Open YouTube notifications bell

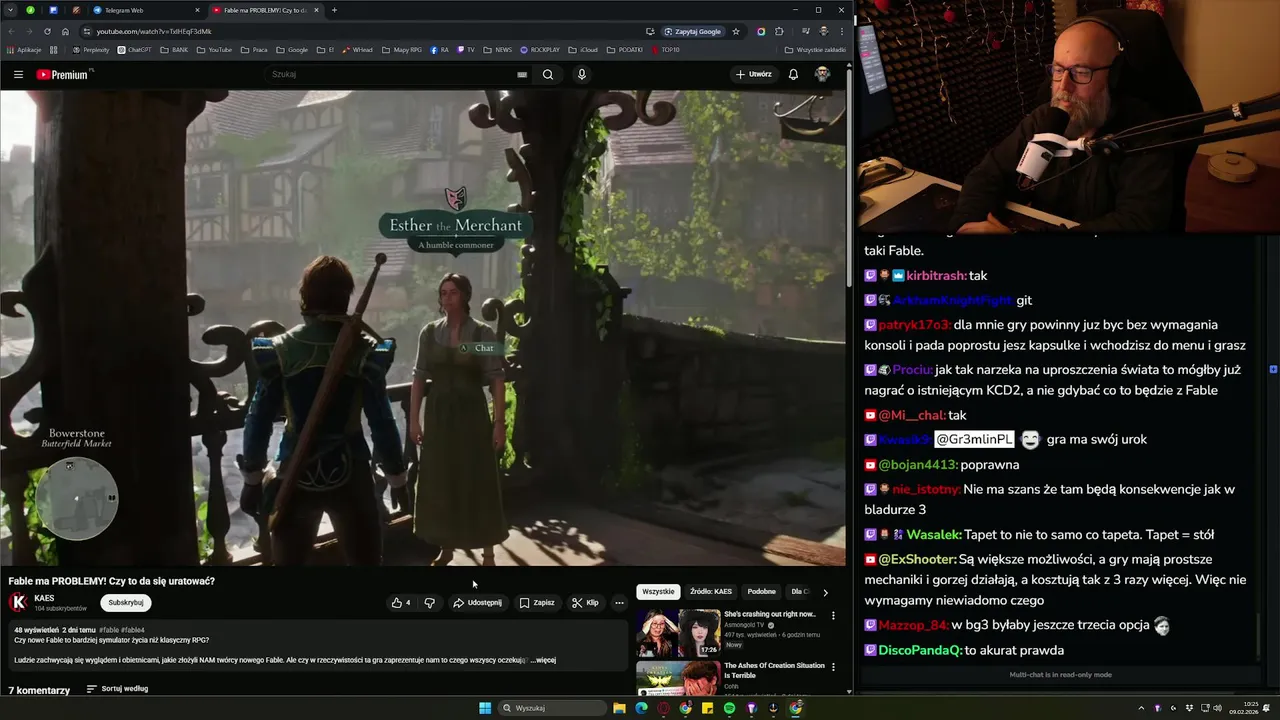coord(793,74)
